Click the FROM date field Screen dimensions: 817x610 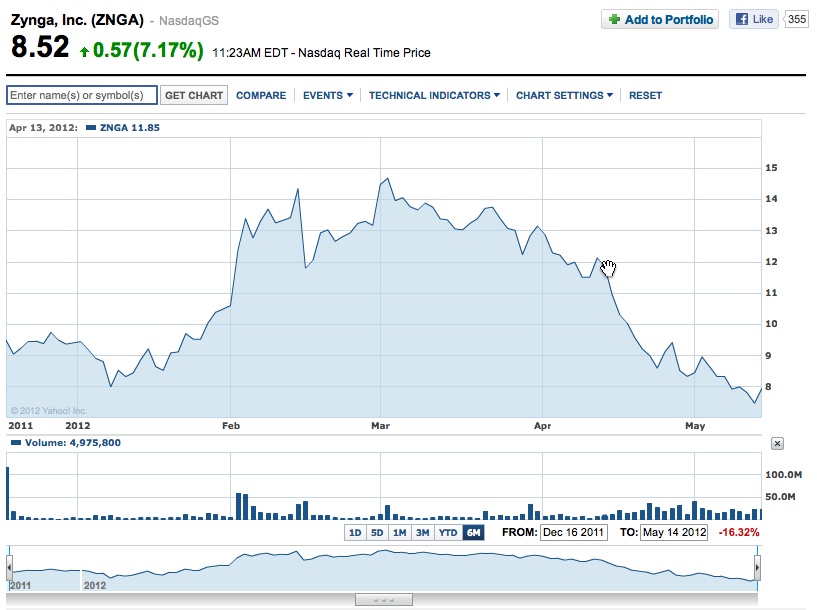click(573, 532)
